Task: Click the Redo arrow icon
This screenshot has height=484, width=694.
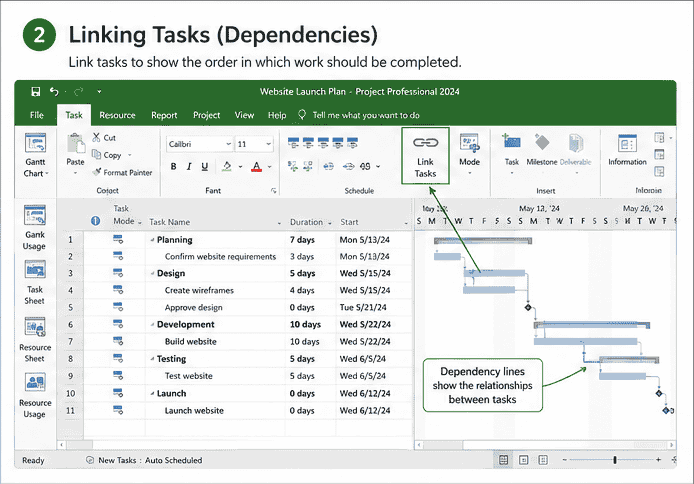Action: coord(79,92)
